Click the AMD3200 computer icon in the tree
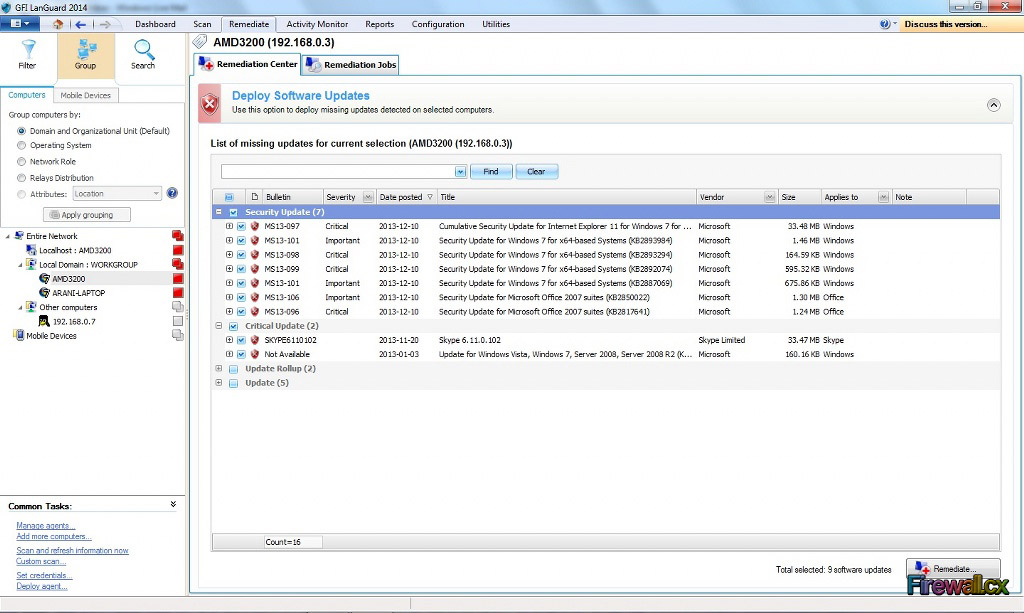Screen dimensions: 1024x613 44,279
